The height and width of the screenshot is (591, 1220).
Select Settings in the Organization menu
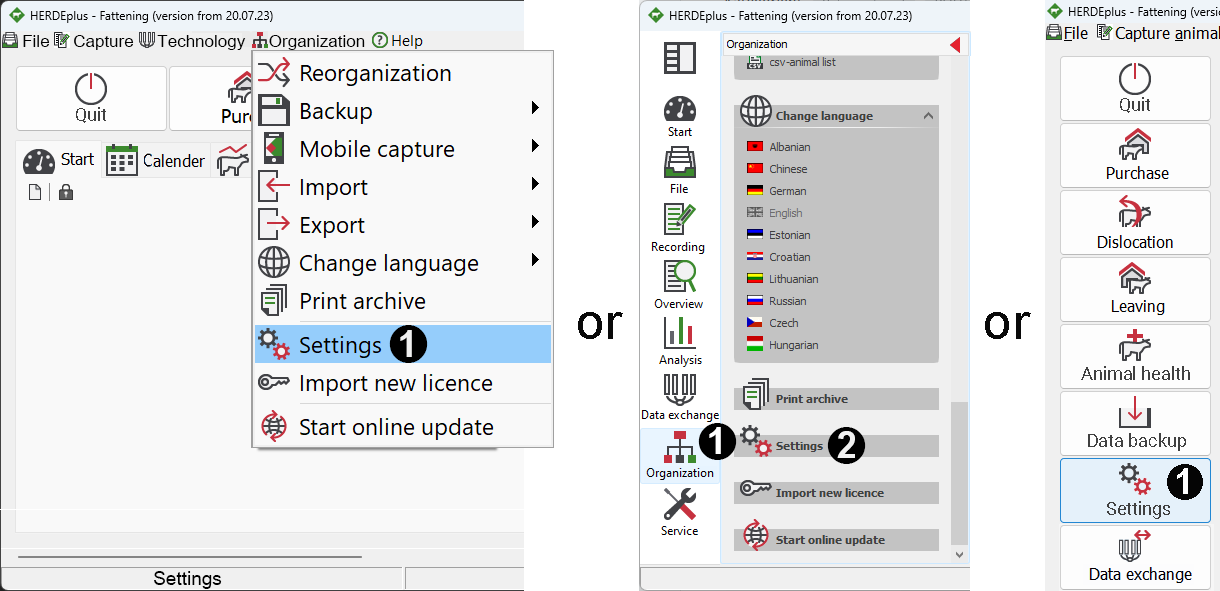(340, 345)
